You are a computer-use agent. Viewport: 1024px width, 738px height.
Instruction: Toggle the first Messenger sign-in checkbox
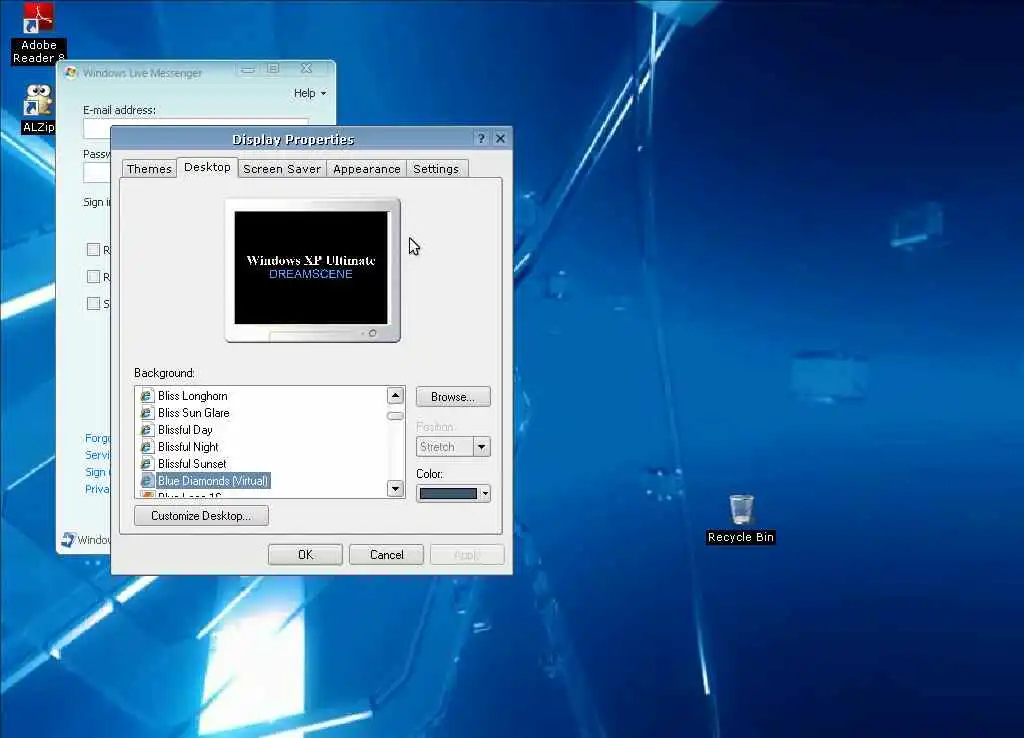(93, 249)
